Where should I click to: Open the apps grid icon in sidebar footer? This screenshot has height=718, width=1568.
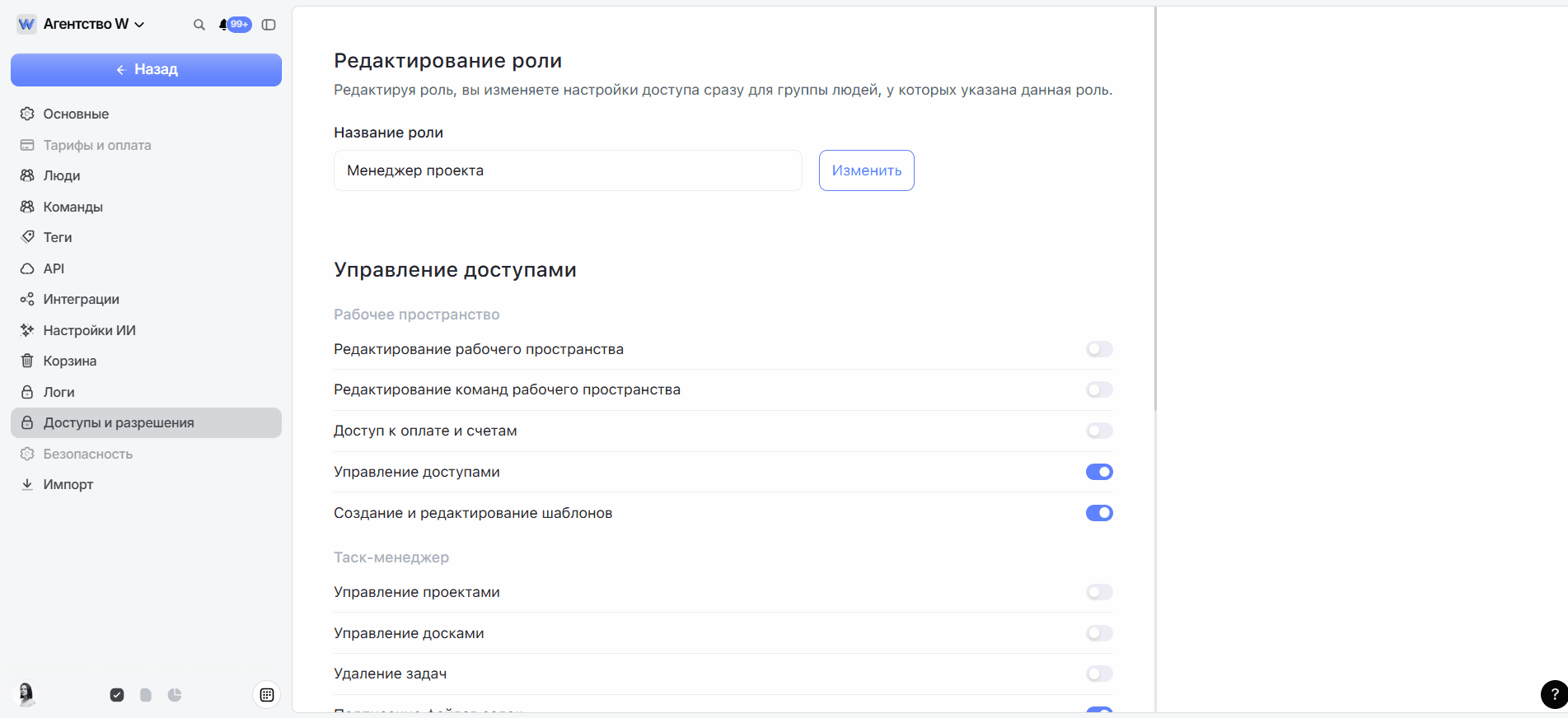267,695
